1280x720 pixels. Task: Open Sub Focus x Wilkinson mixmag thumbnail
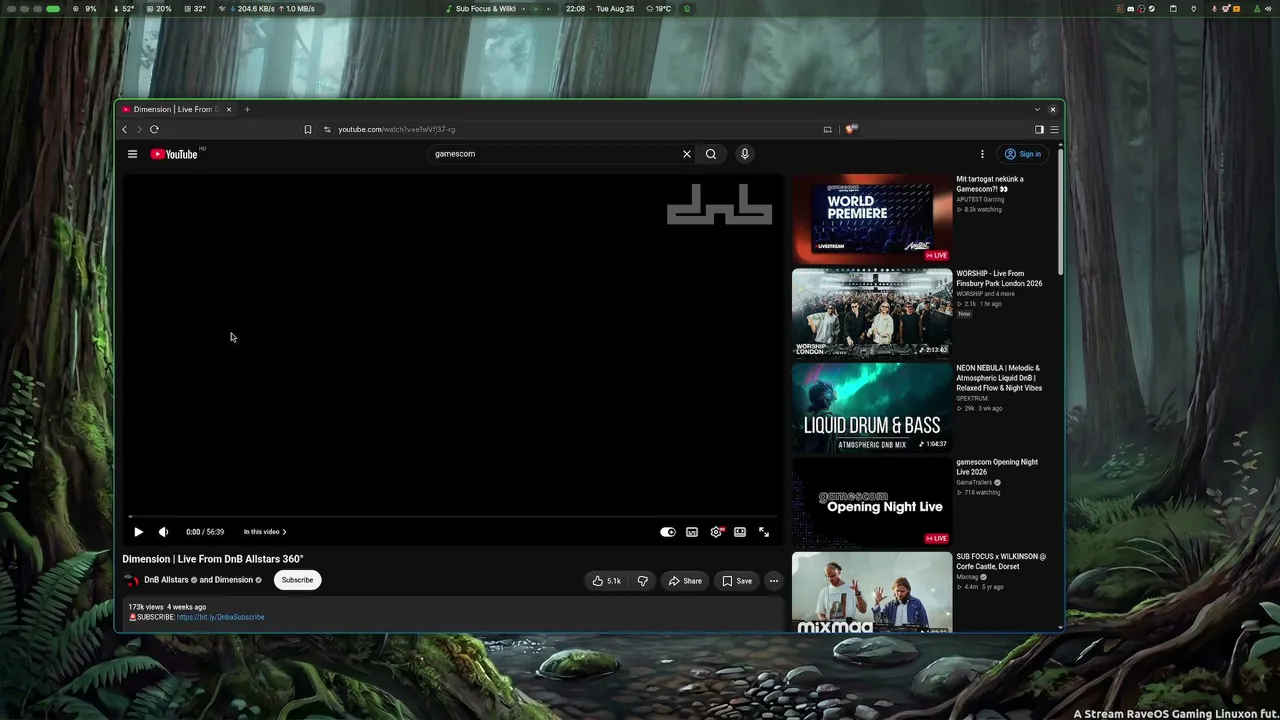pos(872,592)
